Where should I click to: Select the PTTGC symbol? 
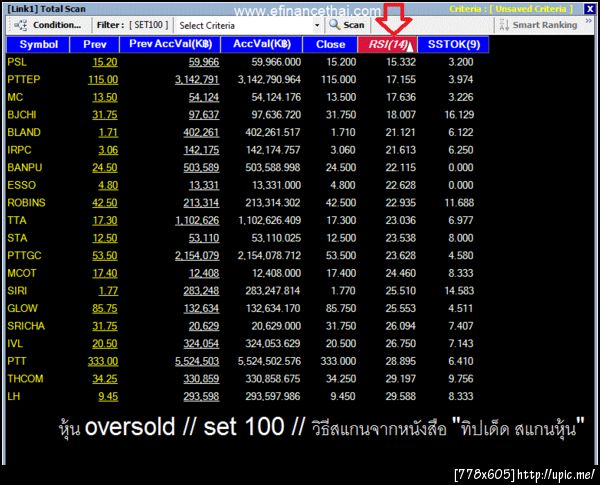(24, 256)
